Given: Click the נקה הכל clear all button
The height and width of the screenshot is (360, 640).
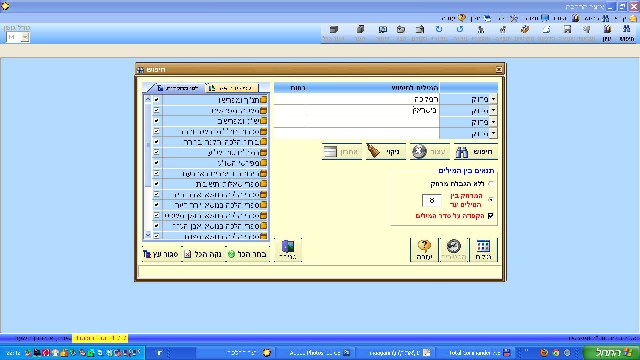Looking at the screenshot, I should [203, 254].
